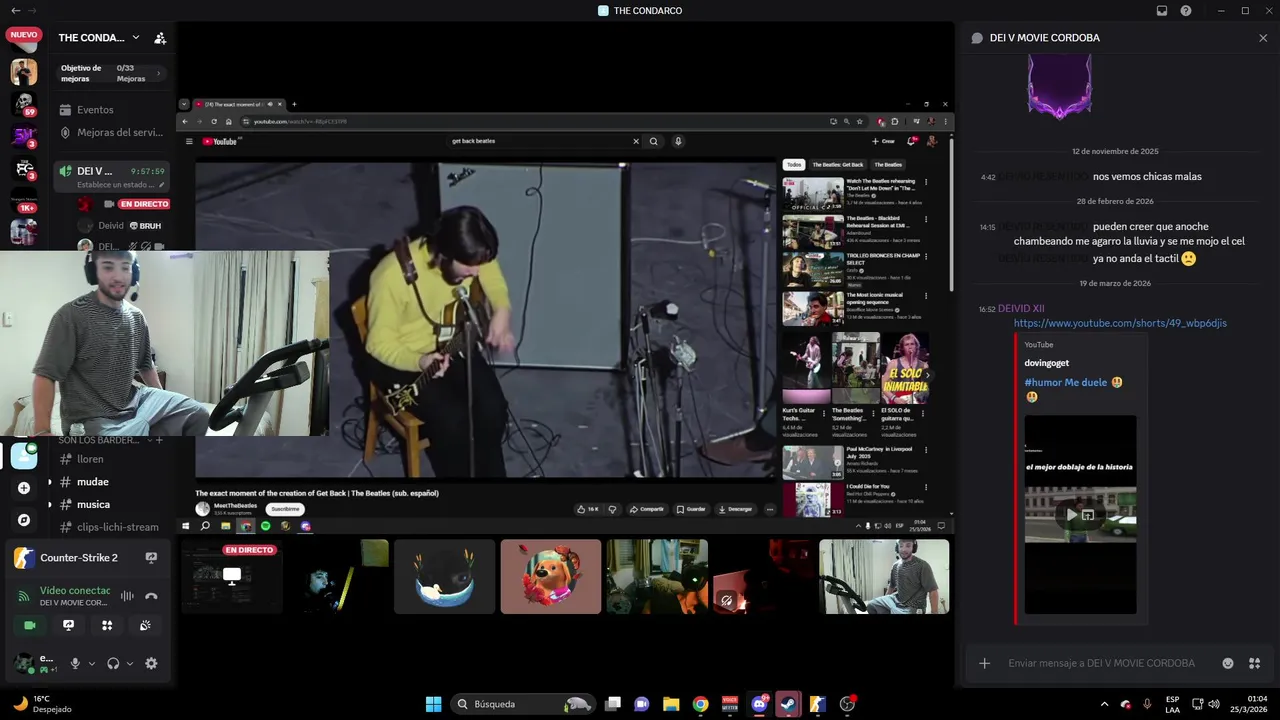Viewport: 1280px width, 720px height.
Task: Select the bird avatar participant tile
Action: (x=445, y=577)
